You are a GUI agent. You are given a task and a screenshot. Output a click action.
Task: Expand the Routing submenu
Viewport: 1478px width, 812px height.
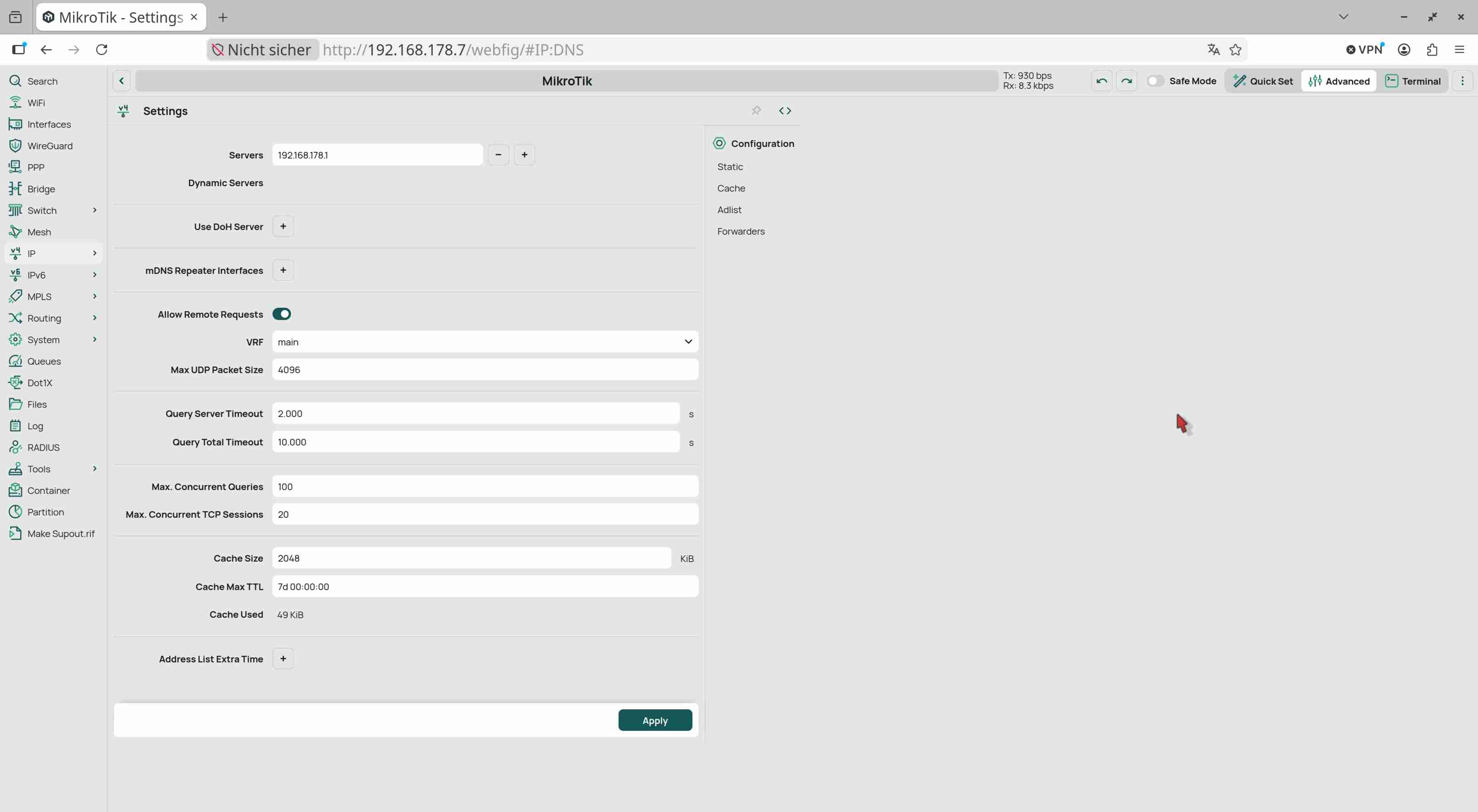[x=95, y=318]
